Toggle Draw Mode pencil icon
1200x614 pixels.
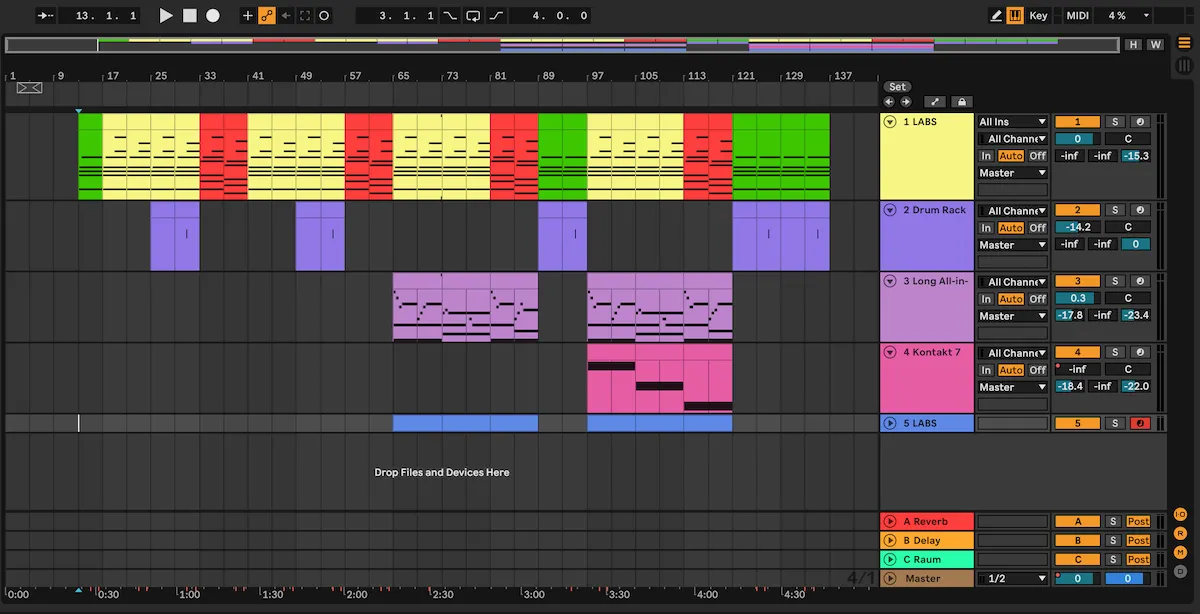pos(996,16)
